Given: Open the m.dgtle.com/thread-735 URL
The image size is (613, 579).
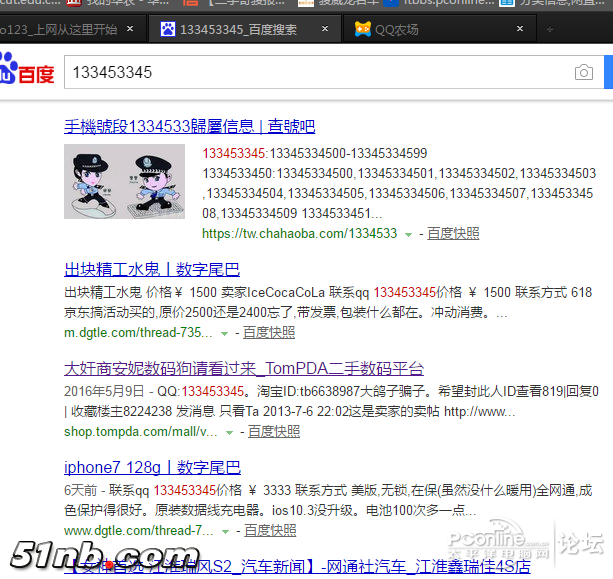Looking at the screenshot, I should [x=138, y=333].
